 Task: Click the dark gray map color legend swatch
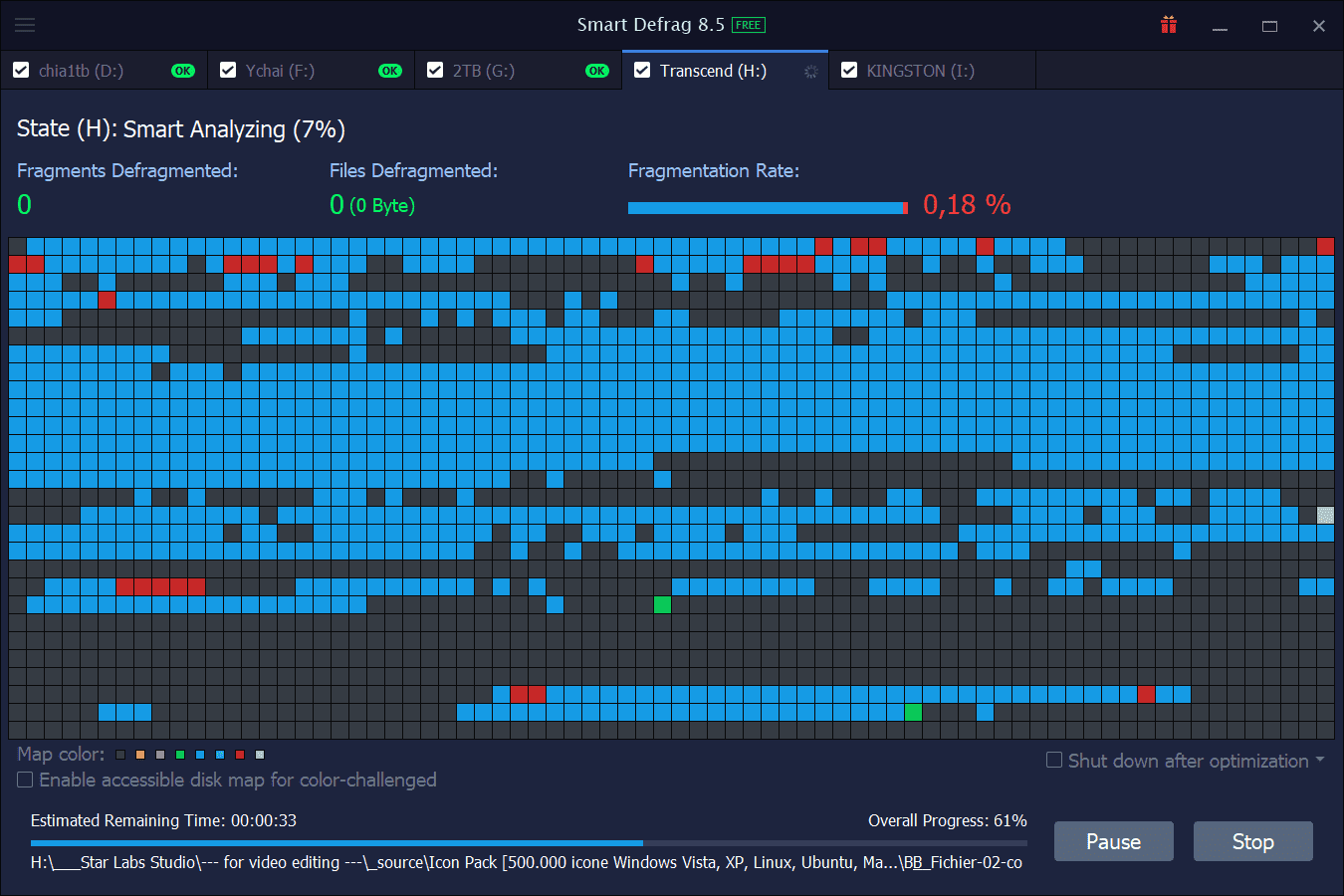point(120,755)
